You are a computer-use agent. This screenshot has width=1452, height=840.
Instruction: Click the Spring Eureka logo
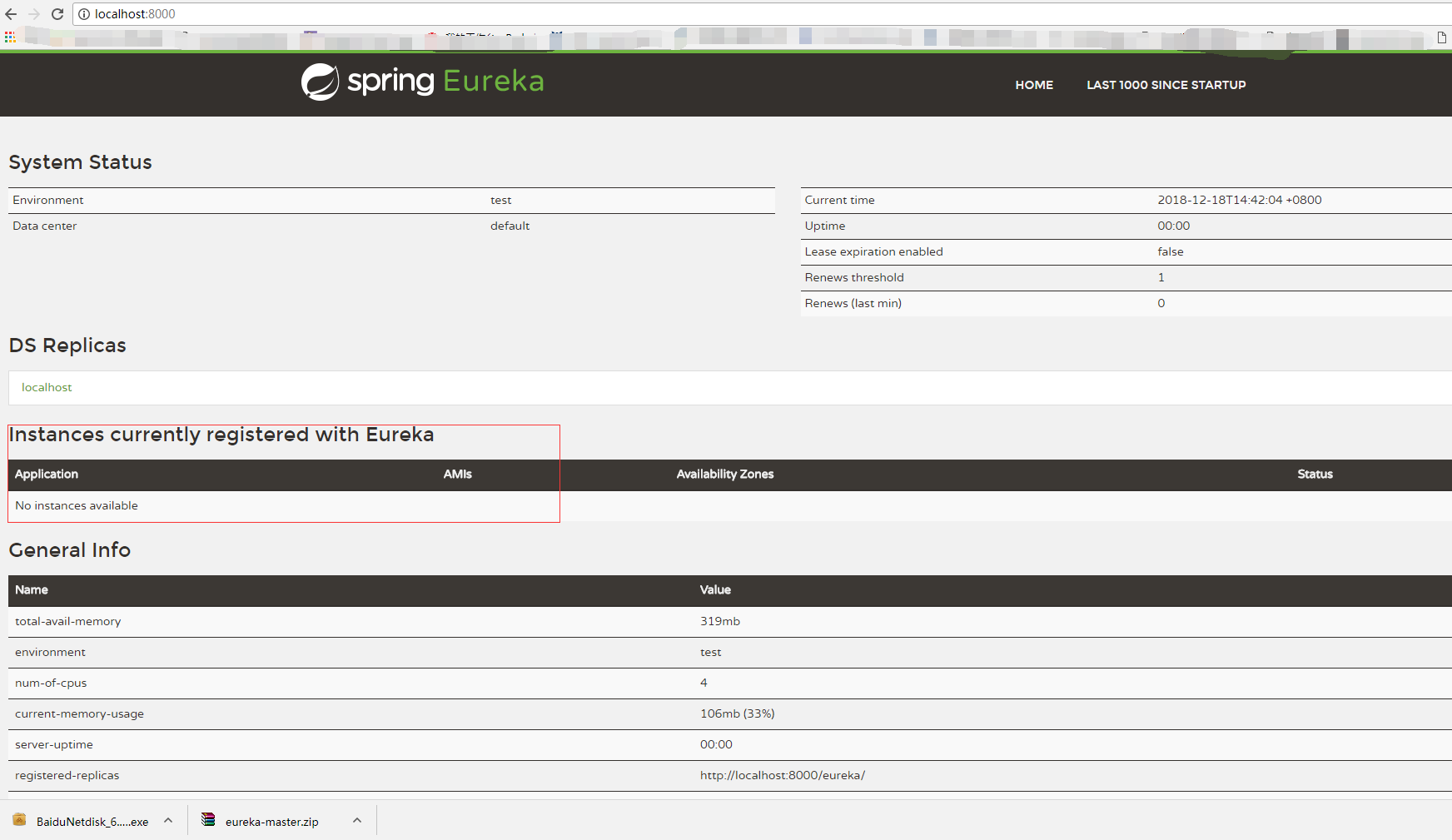[x=422, y=82]
